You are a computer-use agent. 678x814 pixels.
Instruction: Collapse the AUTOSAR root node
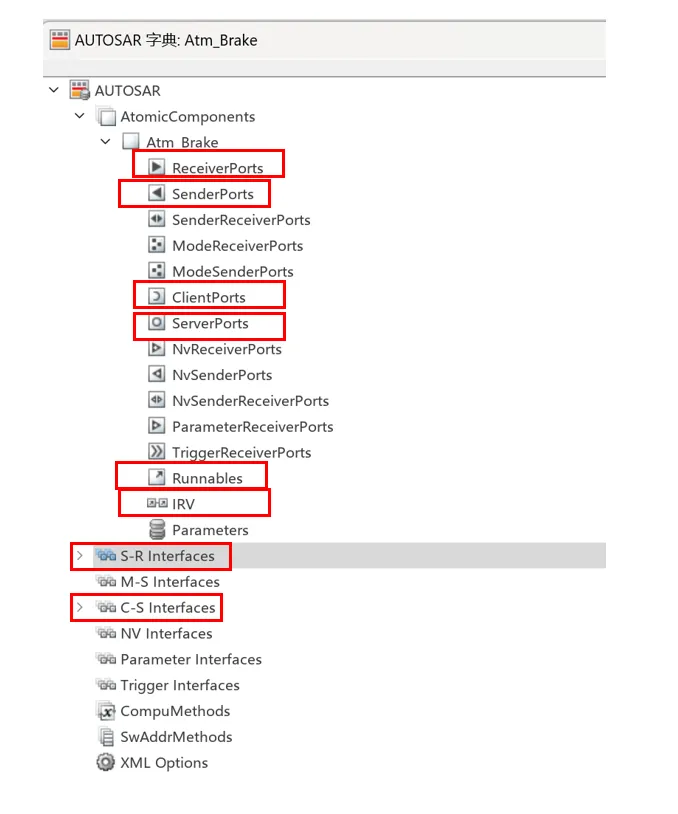(x=54, y=90)
